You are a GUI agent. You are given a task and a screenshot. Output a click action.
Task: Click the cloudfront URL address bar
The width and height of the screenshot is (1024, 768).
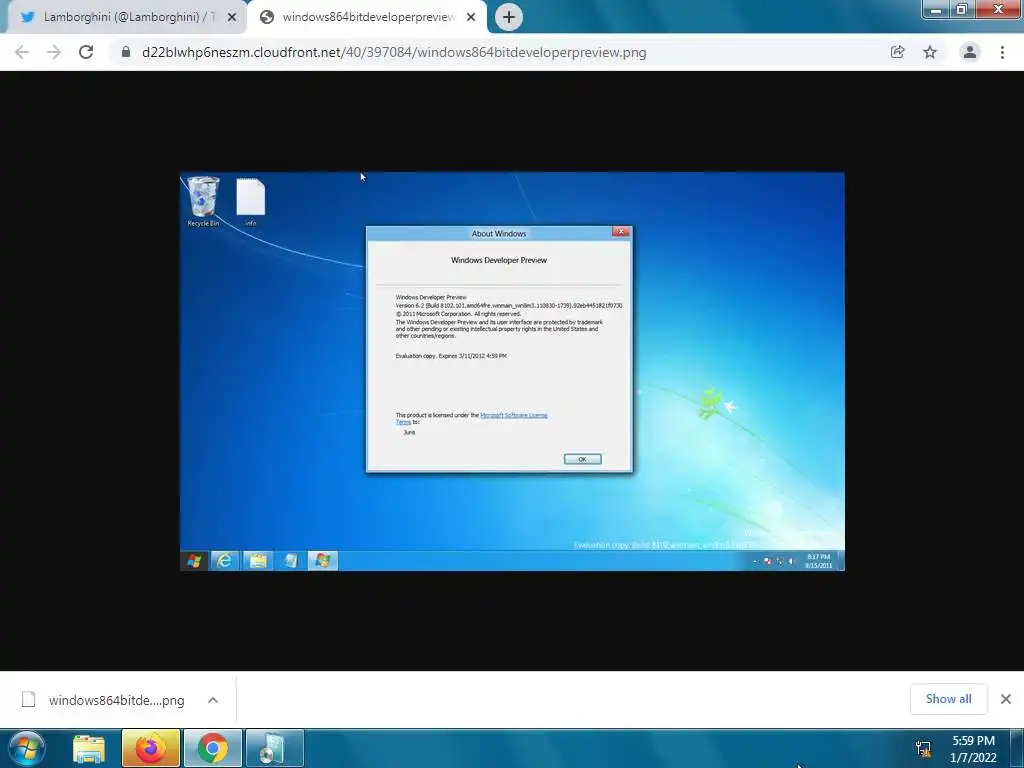394,52
